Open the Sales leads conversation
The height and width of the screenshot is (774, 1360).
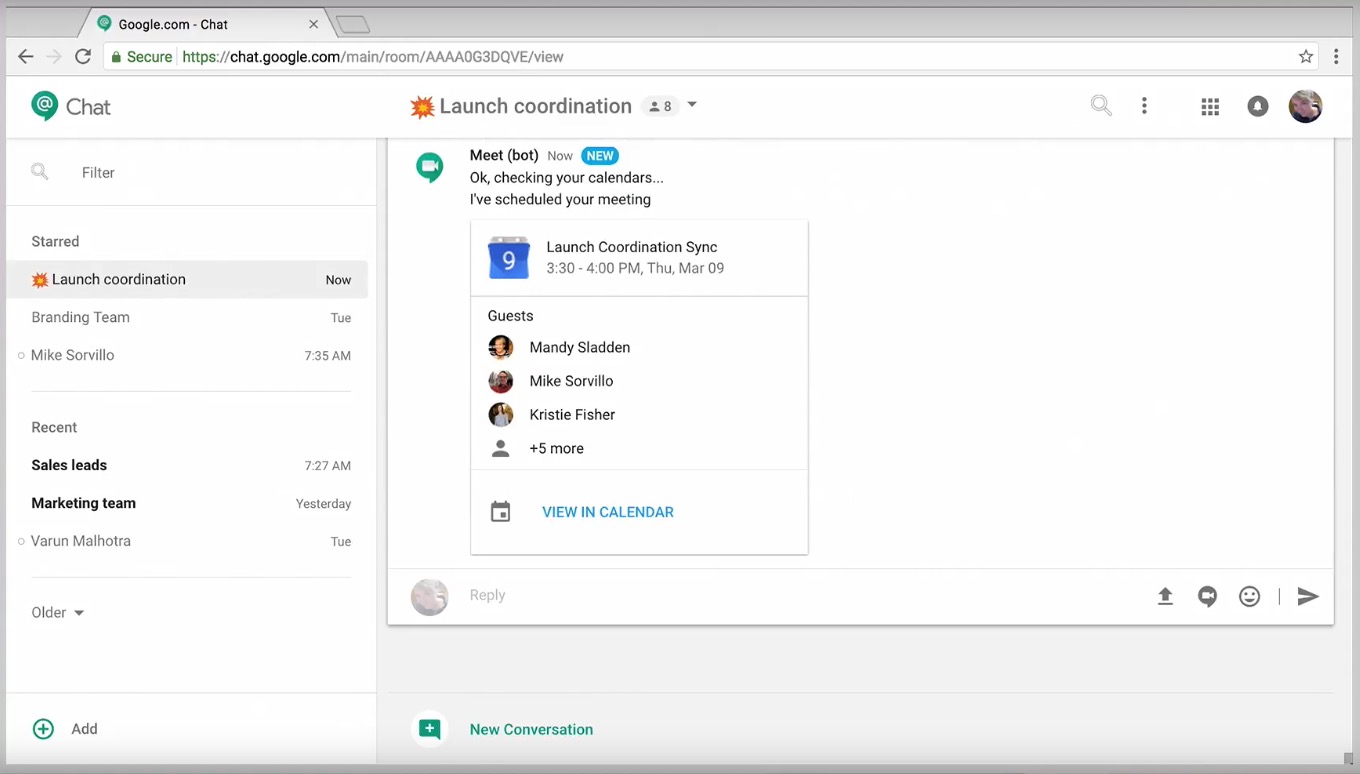click(x=191, y=465)
